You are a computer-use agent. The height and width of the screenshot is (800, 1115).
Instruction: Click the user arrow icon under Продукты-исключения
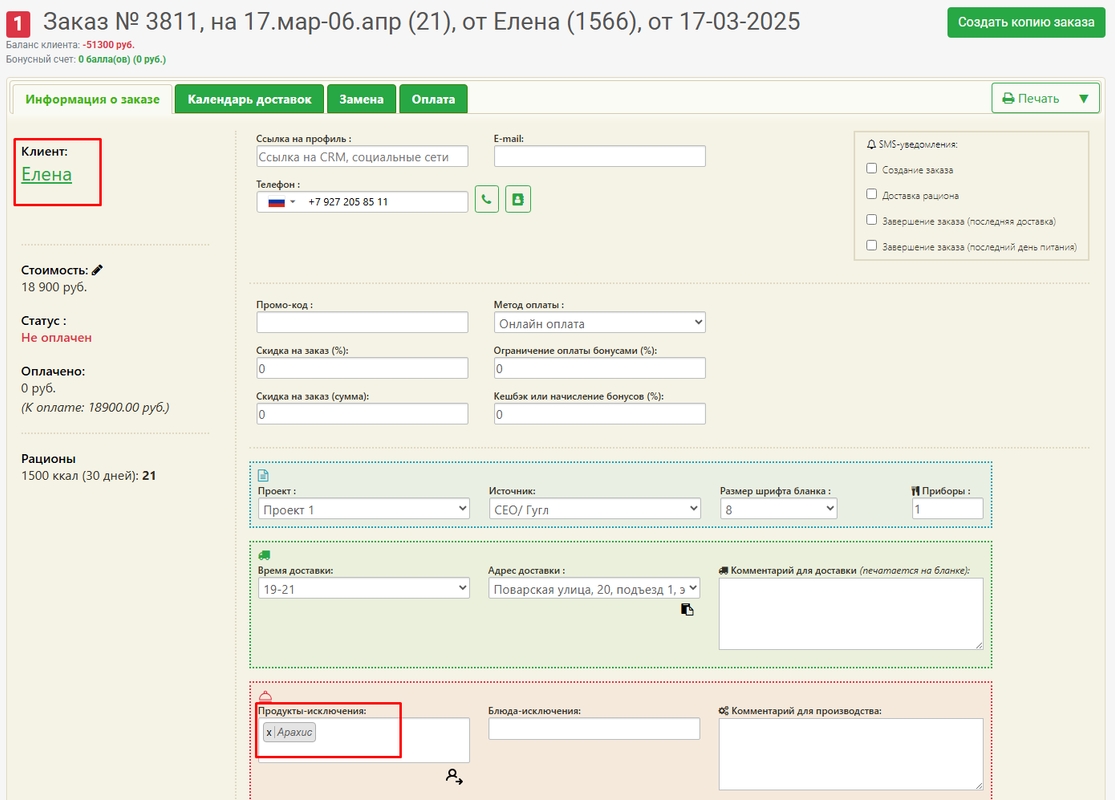454,776
